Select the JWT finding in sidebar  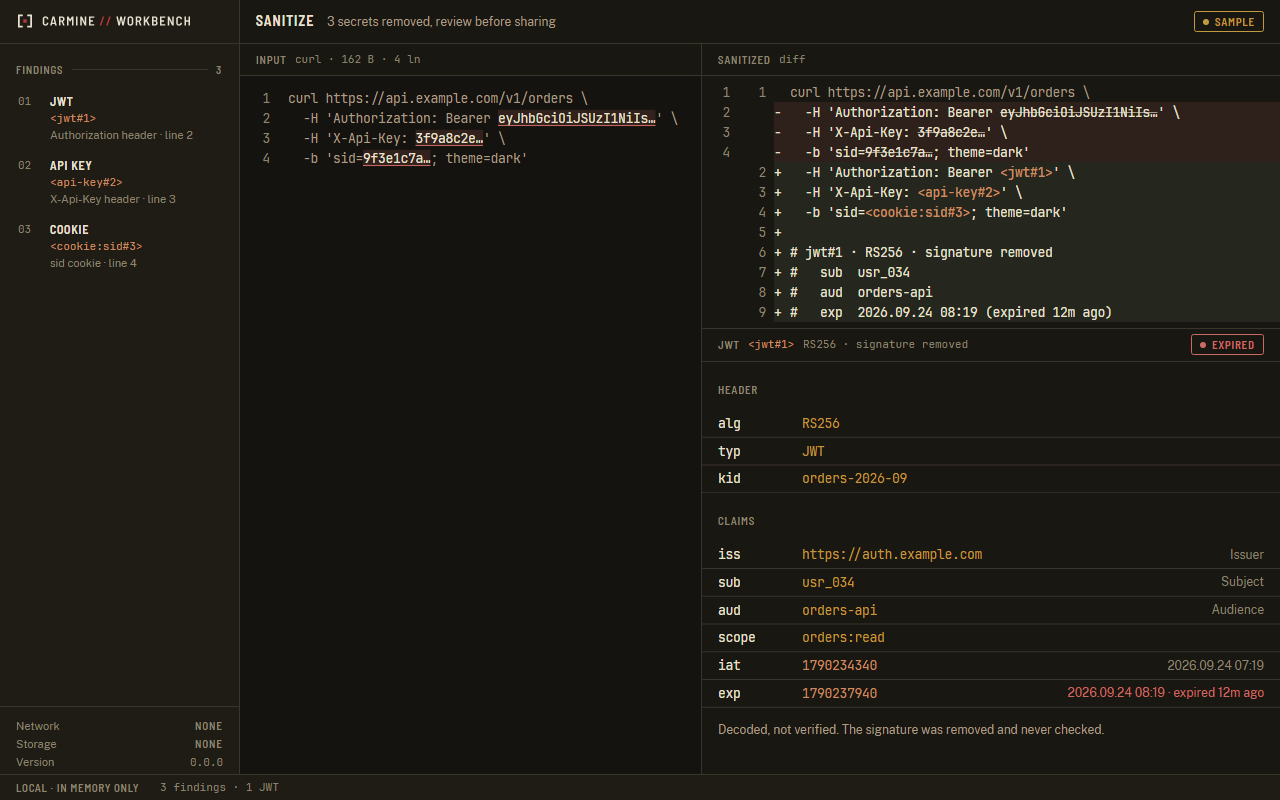point(120,118)
